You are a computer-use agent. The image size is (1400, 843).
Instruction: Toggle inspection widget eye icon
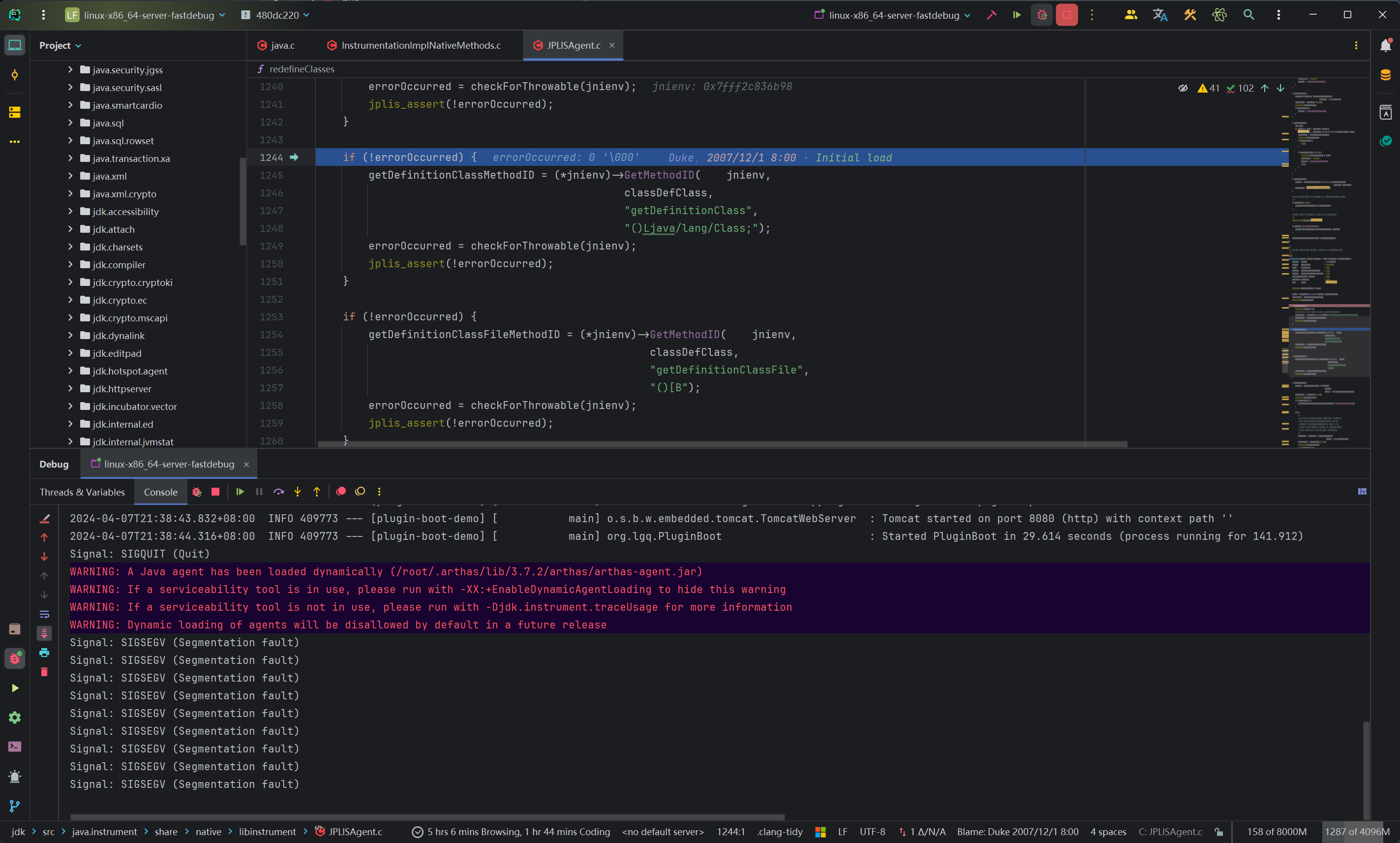[1183, 88]
